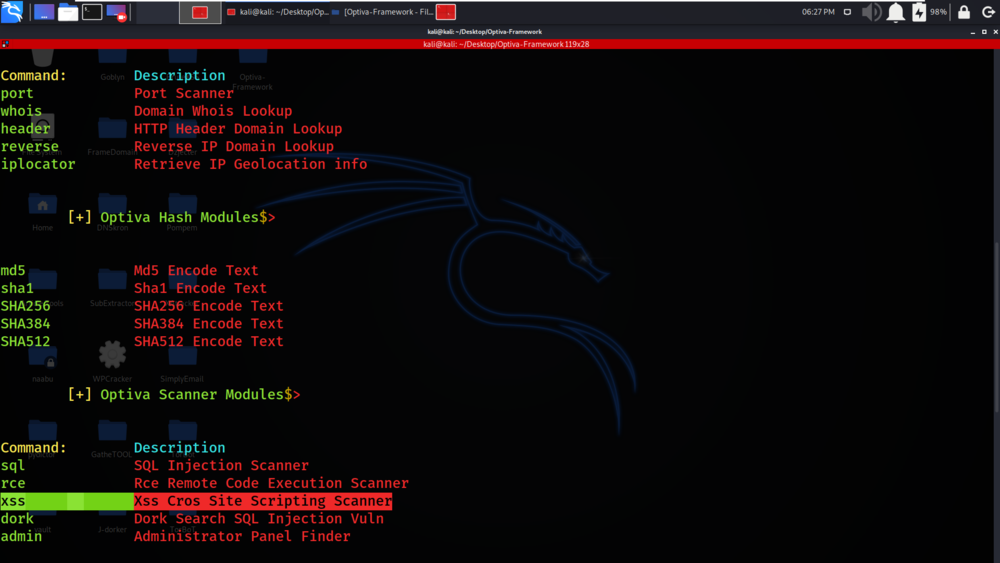Click the screen recorder panel icon

116,12
